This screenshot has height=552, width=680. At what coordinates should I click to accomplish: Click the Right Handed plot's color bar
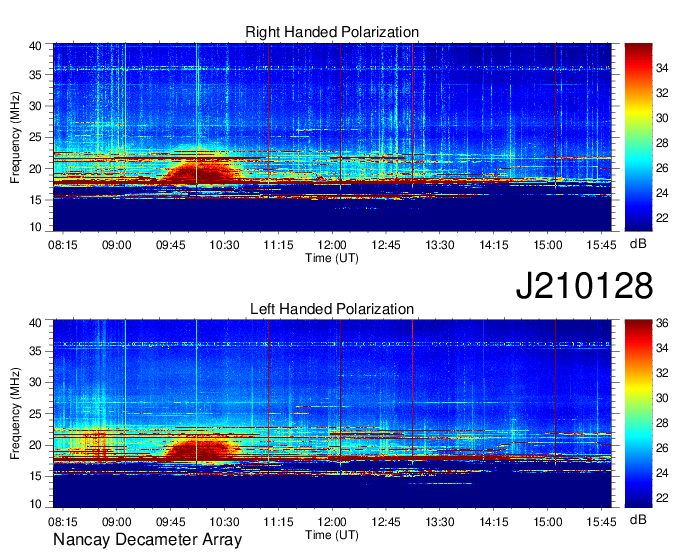coord(638,137)
